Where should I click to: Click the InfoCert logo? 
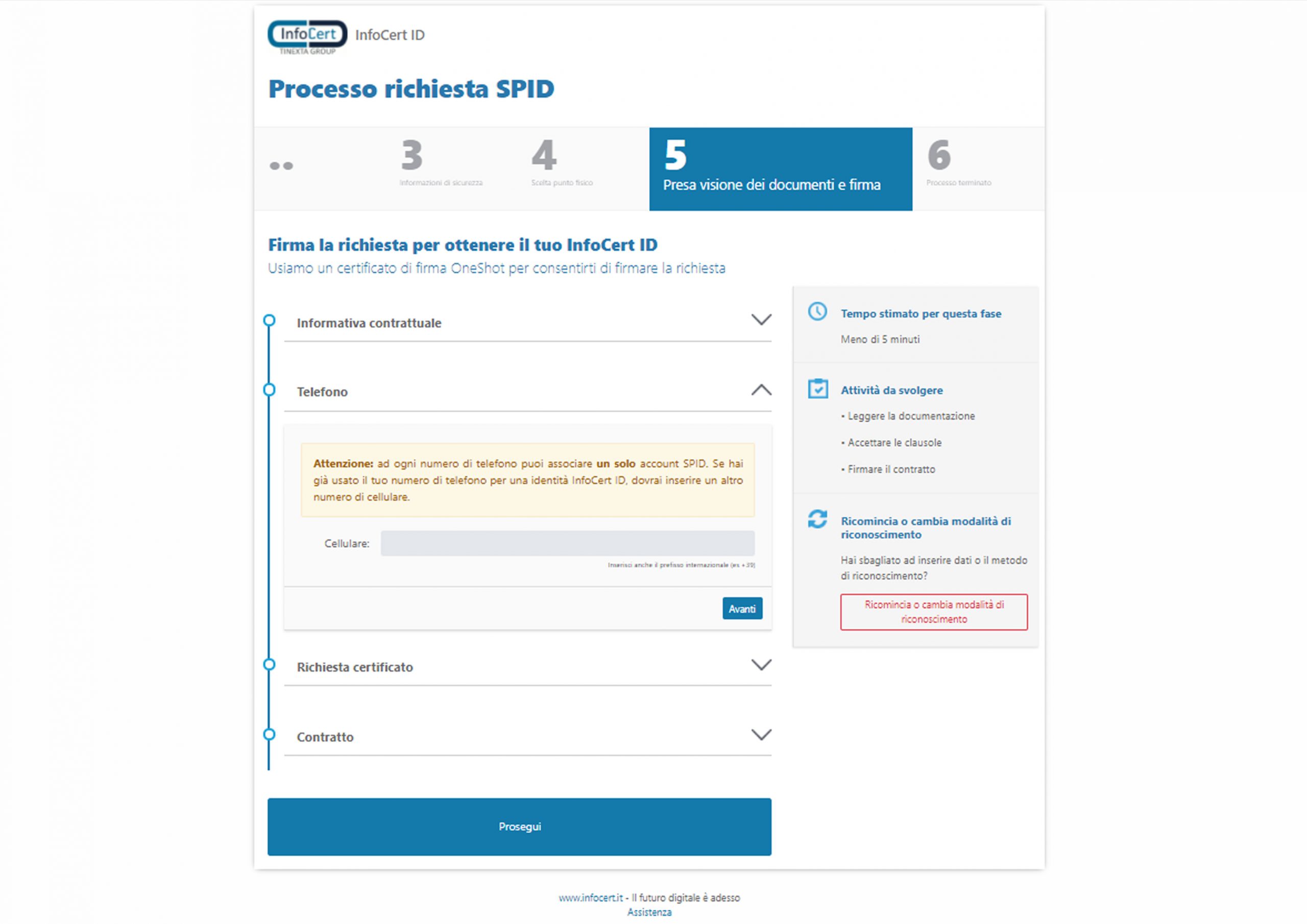(x=307, y=38)
